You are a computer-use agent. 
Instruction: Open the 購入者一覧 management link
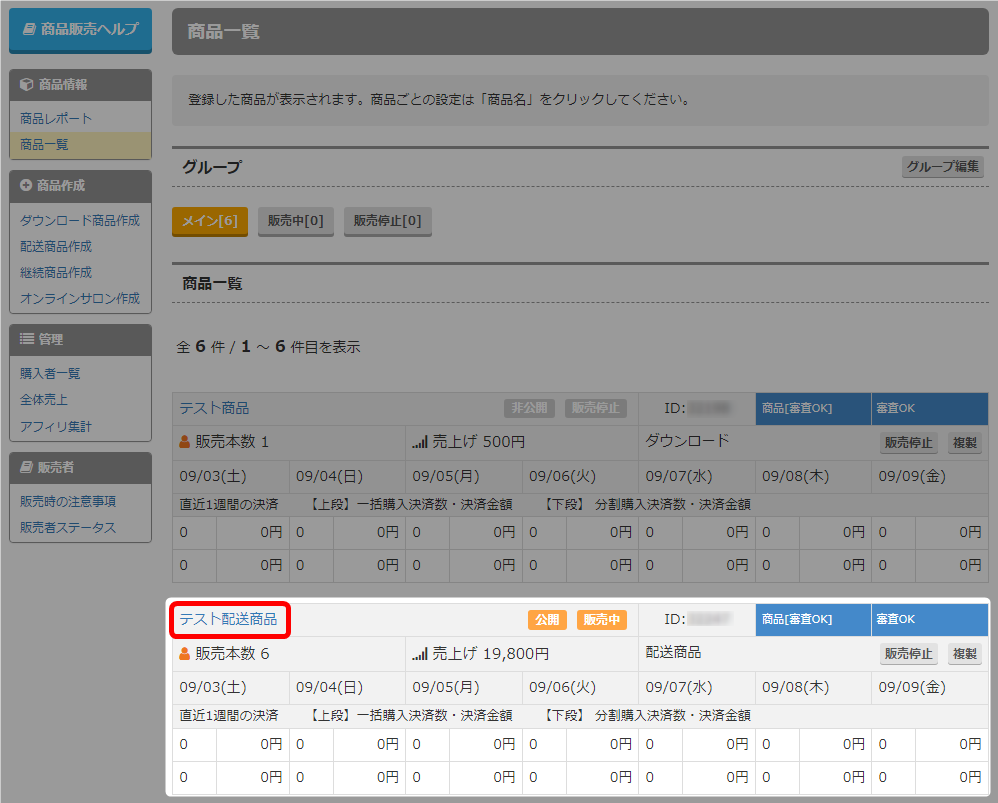(x=50, y=373)
